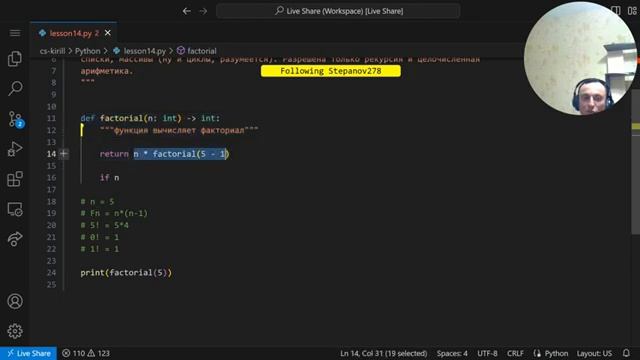Click the '# Fn = n*(n-1)' comment
Screen dimensions: 640x360
(114, 213)
